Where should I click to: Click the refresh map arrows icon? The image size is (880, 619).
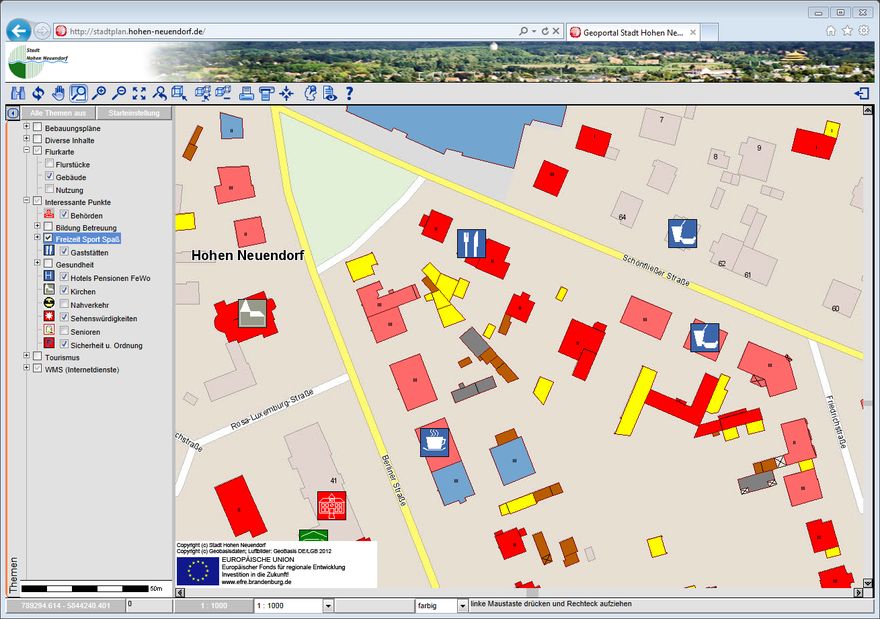click(38, 93)
